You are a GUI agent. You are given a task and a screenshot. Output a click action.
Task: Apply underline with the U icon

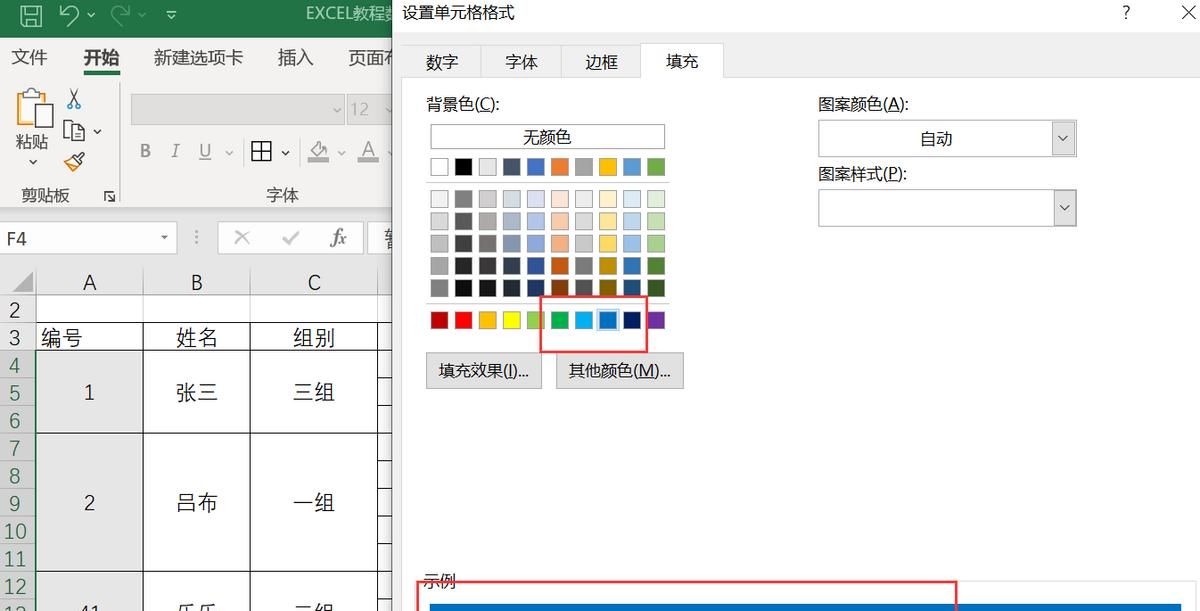[204, 151]
